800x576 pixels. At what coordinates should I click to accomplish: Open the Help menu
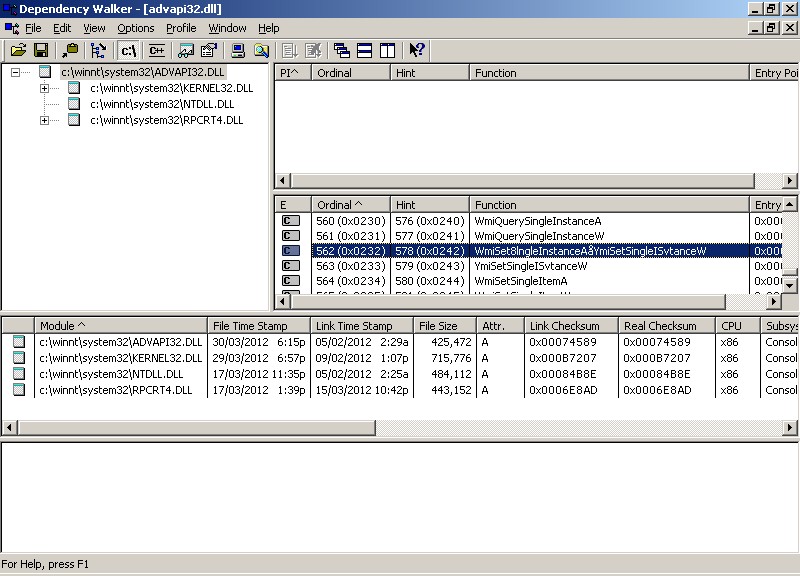point(268,28)
